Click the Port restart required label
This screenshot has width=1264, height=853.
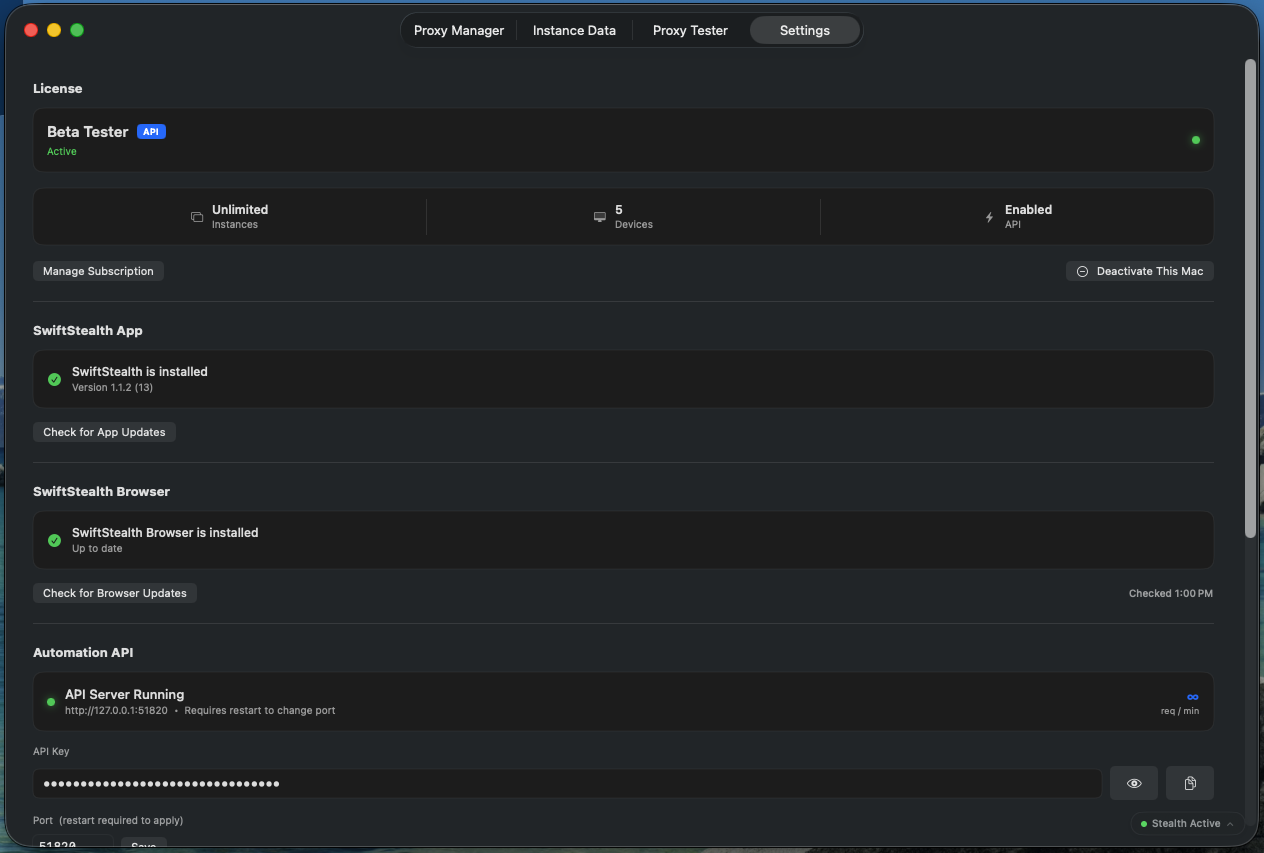pos(108,820)
